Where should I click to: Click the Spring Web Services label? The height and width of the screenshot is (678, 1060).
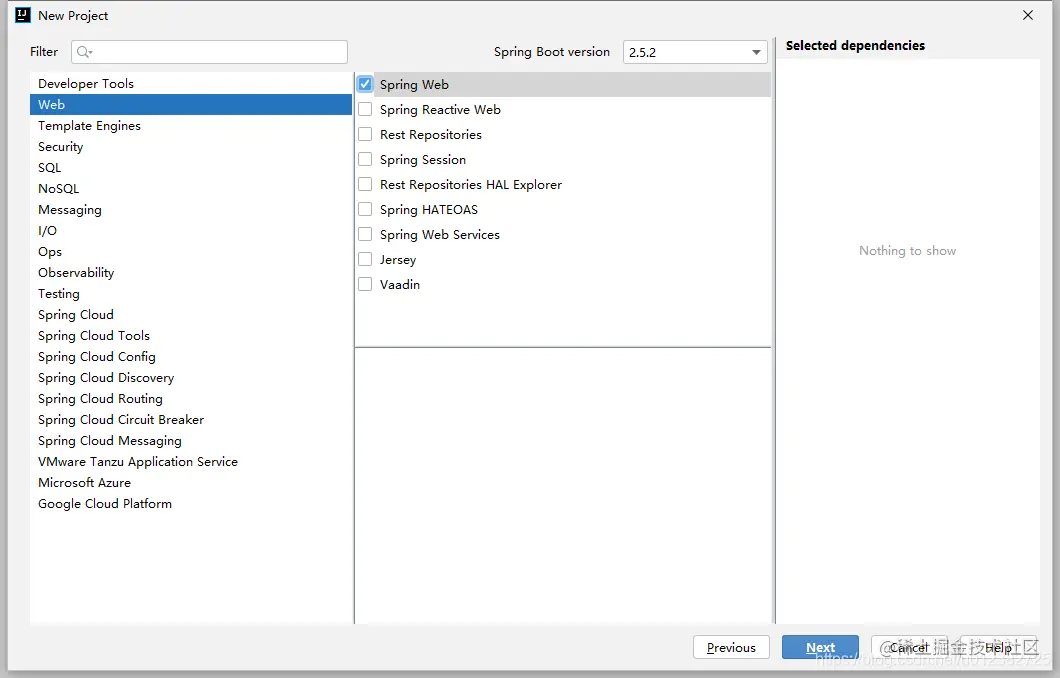(439, 234)
